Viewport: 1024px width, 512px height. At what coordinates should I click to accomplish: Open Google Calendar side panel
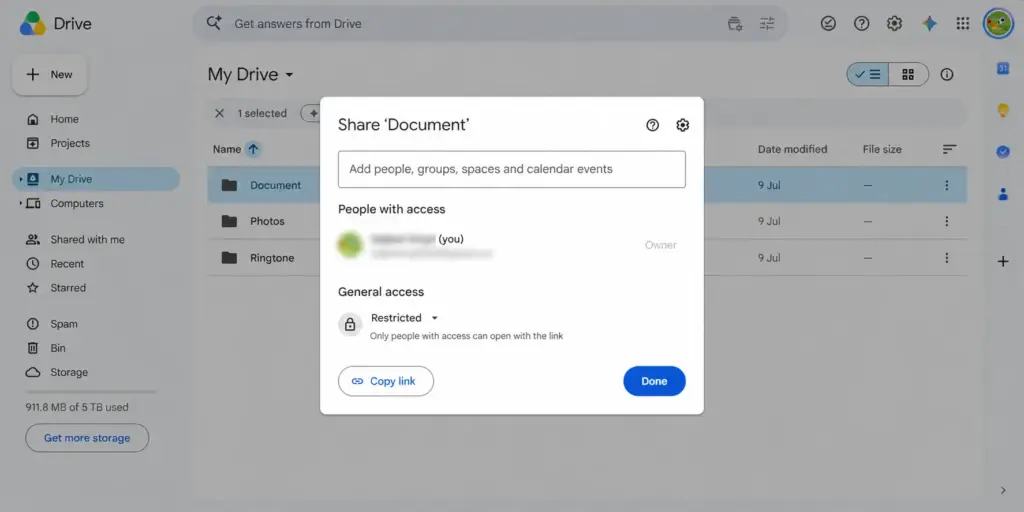coord(1003,69)
